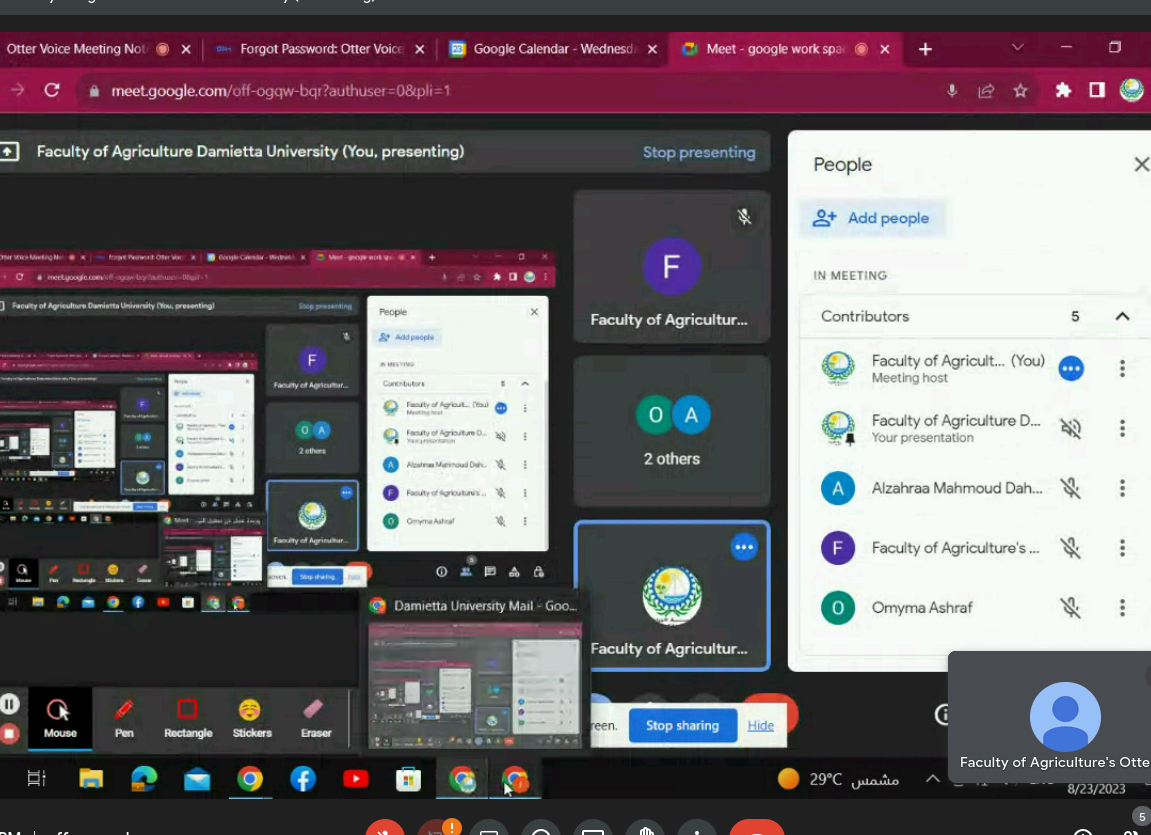Pause the screen recording
The width and height of the screenshot is (1151, 835).
coord(10,704)
